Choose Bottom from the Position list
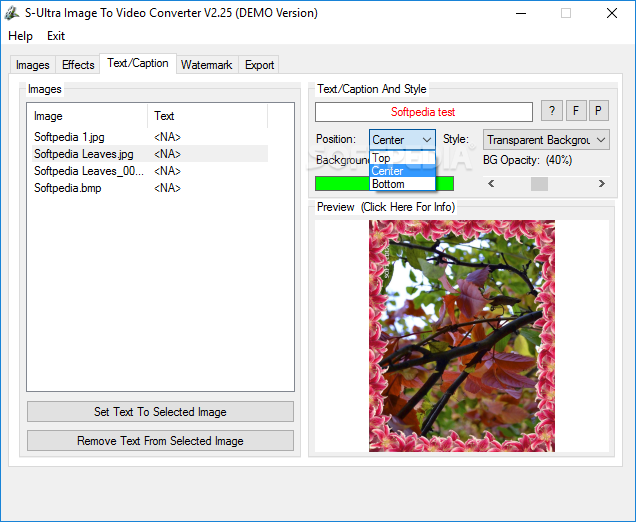 [x=402, y=184]
